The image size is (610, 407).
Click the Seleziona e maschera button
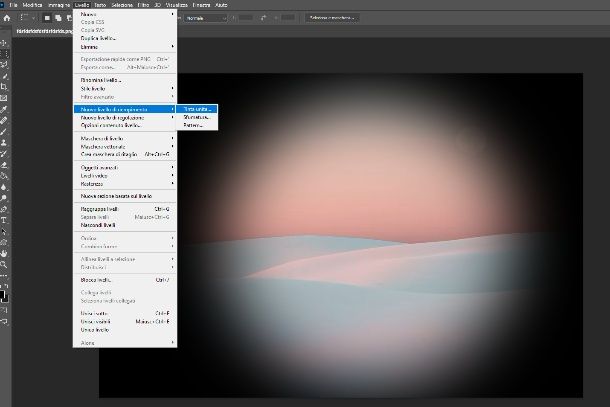[332, 18]
